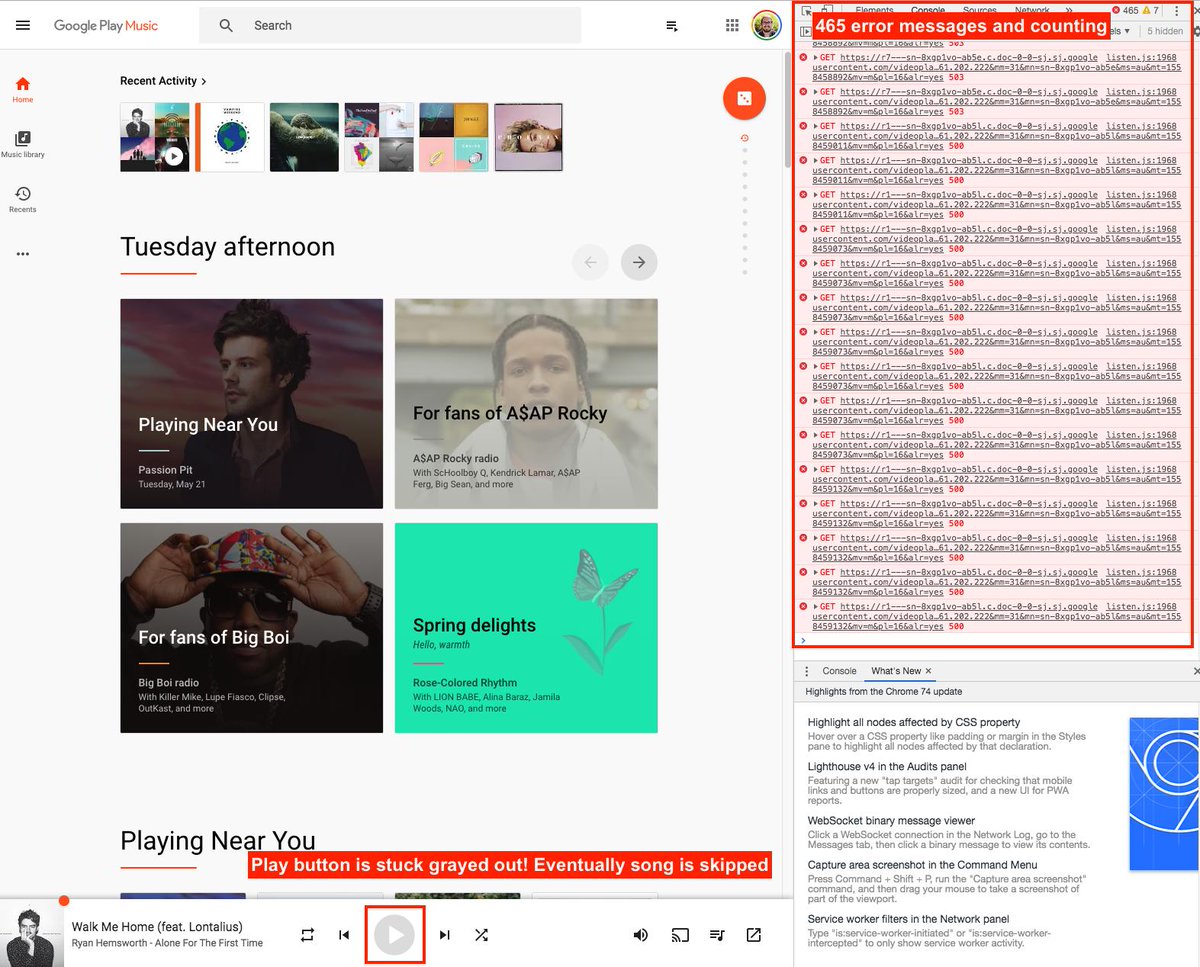Click 'Capture area screenshot in the Command Menu'

[x=922, y=865]
